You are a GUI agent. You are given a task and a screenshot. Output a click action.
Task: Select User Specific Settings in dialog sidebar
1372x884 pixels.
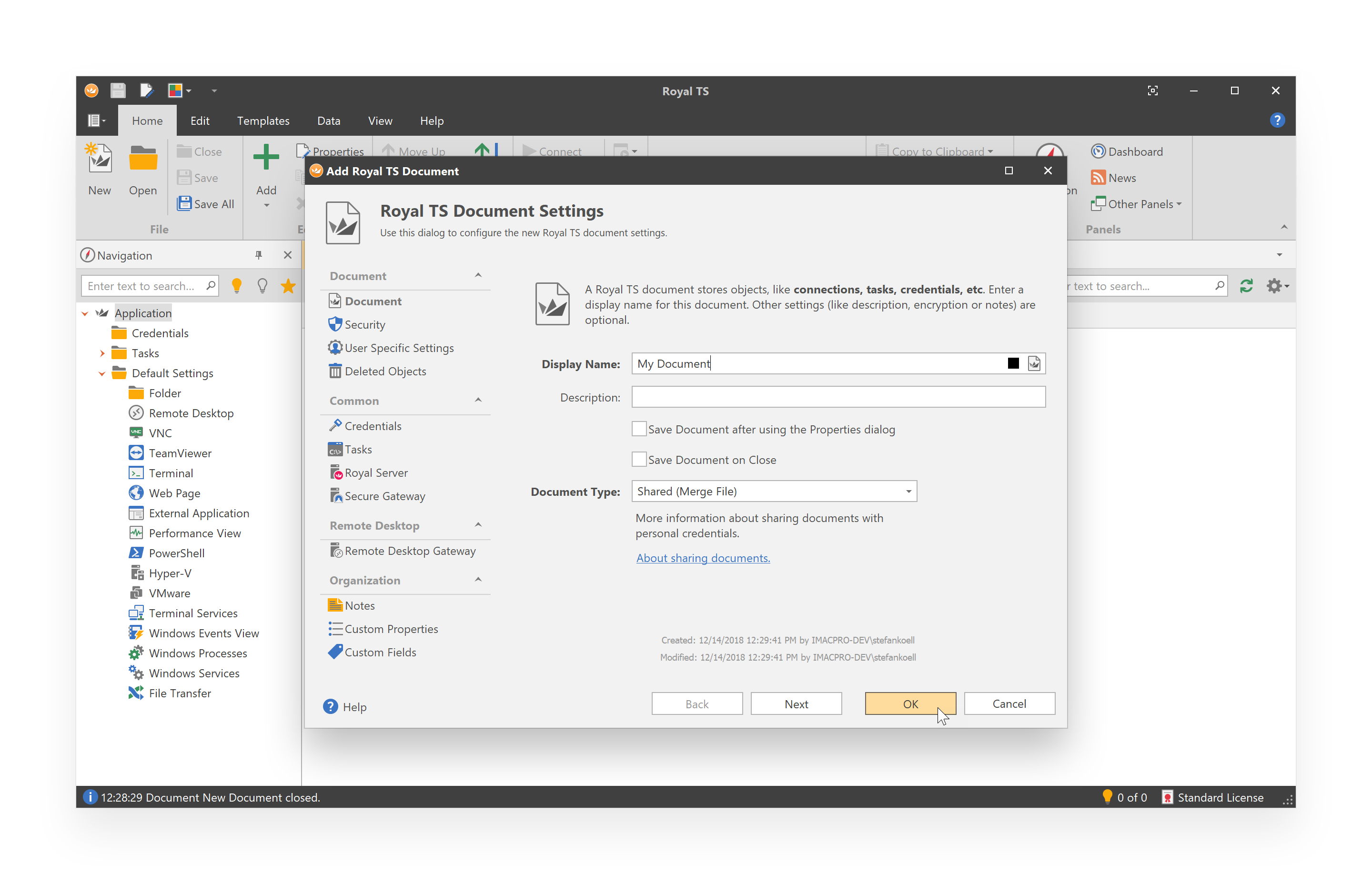(391, 348)
